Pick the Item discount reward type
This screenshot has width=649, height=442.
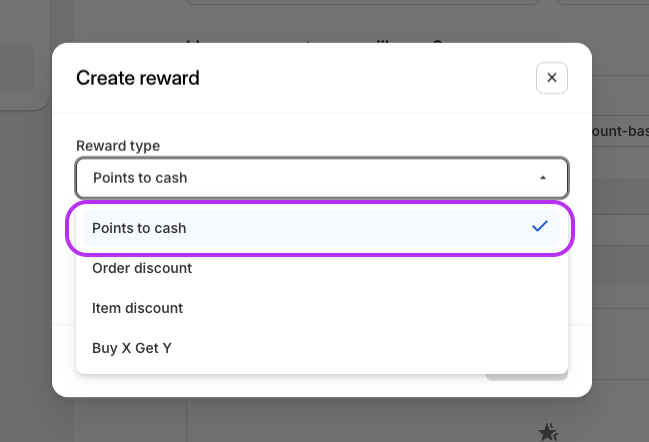[x=137, y=308]
